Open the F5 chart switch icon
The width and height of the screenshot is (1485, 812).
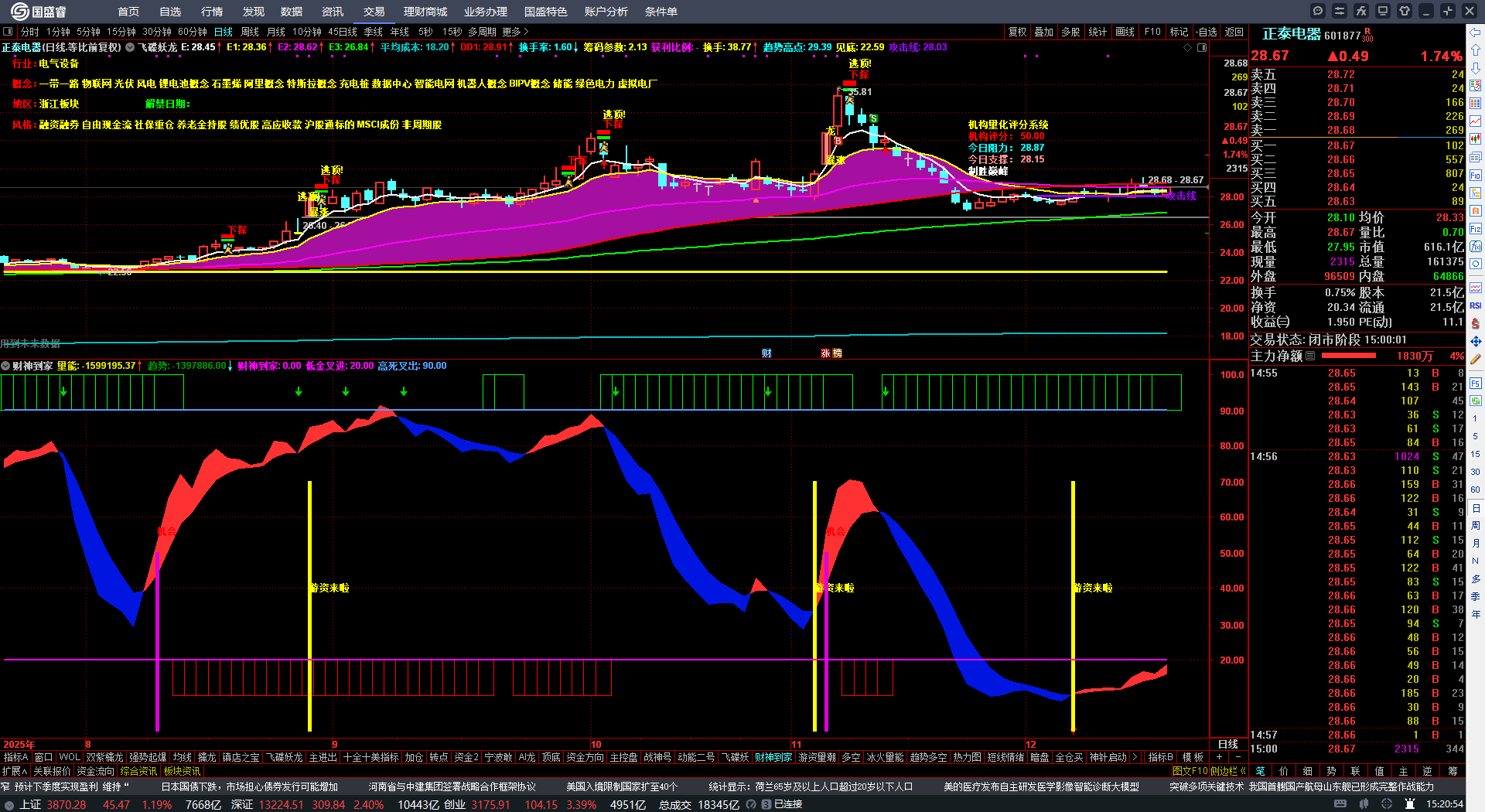pos(1476,383)
